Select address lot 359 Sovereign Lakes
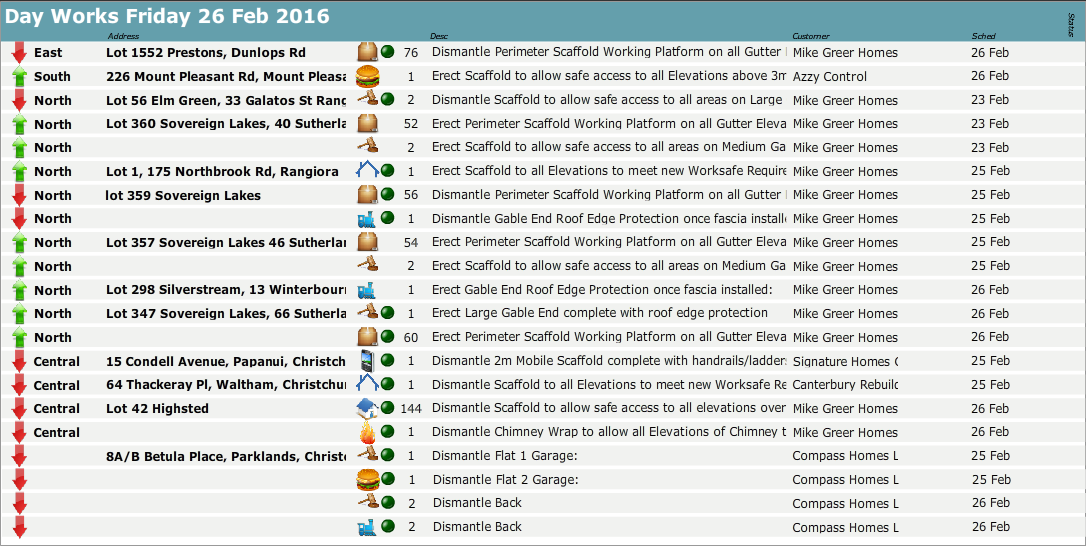Viewport: 1086px width, 549px height. [x=184, y=195]
